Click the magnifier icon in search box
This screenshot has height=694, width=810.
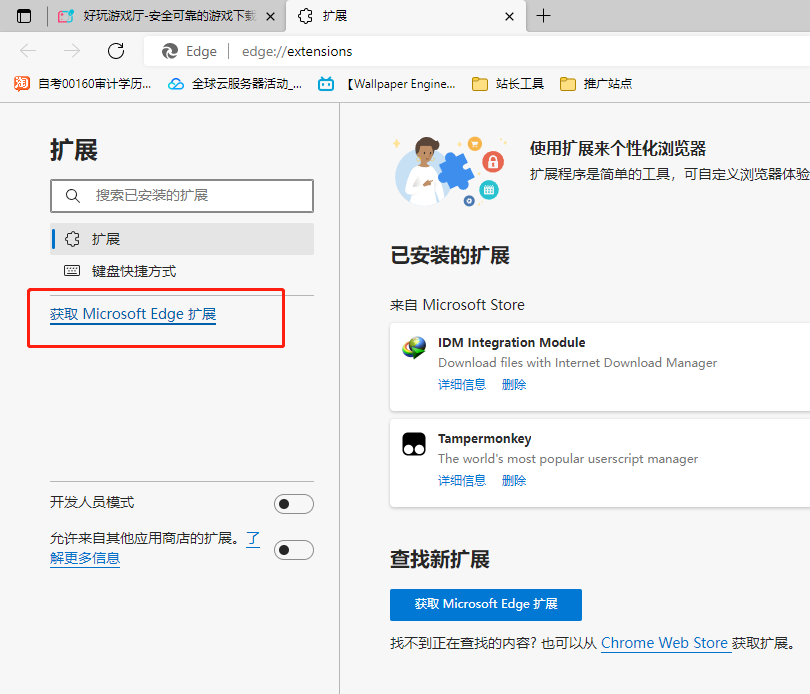pos(73,196)
